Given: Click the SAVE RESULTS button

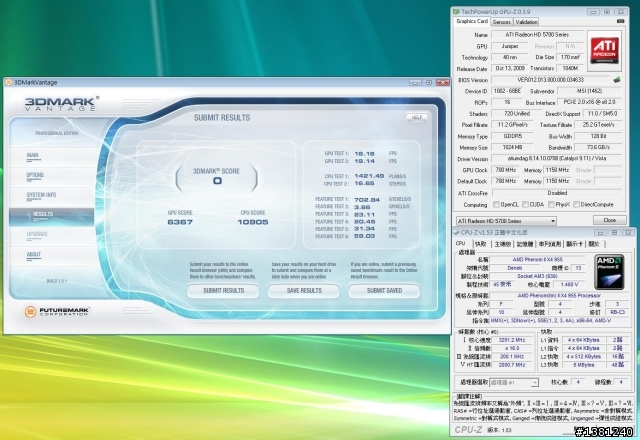Looking at the screenshot, I should click(304, 291).
